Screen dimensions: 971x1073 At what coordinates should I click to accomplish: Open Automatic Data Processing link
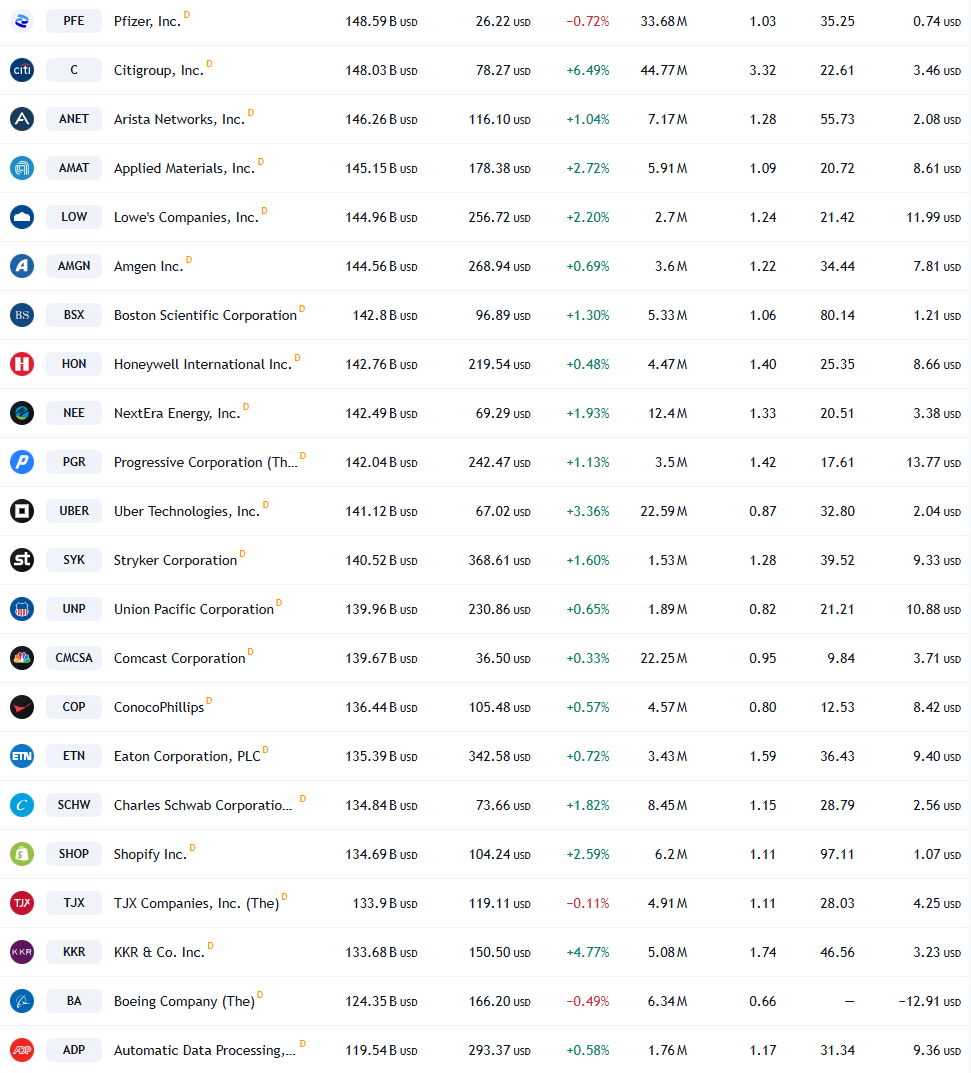pyautogui.click(x=205, y=1050)
